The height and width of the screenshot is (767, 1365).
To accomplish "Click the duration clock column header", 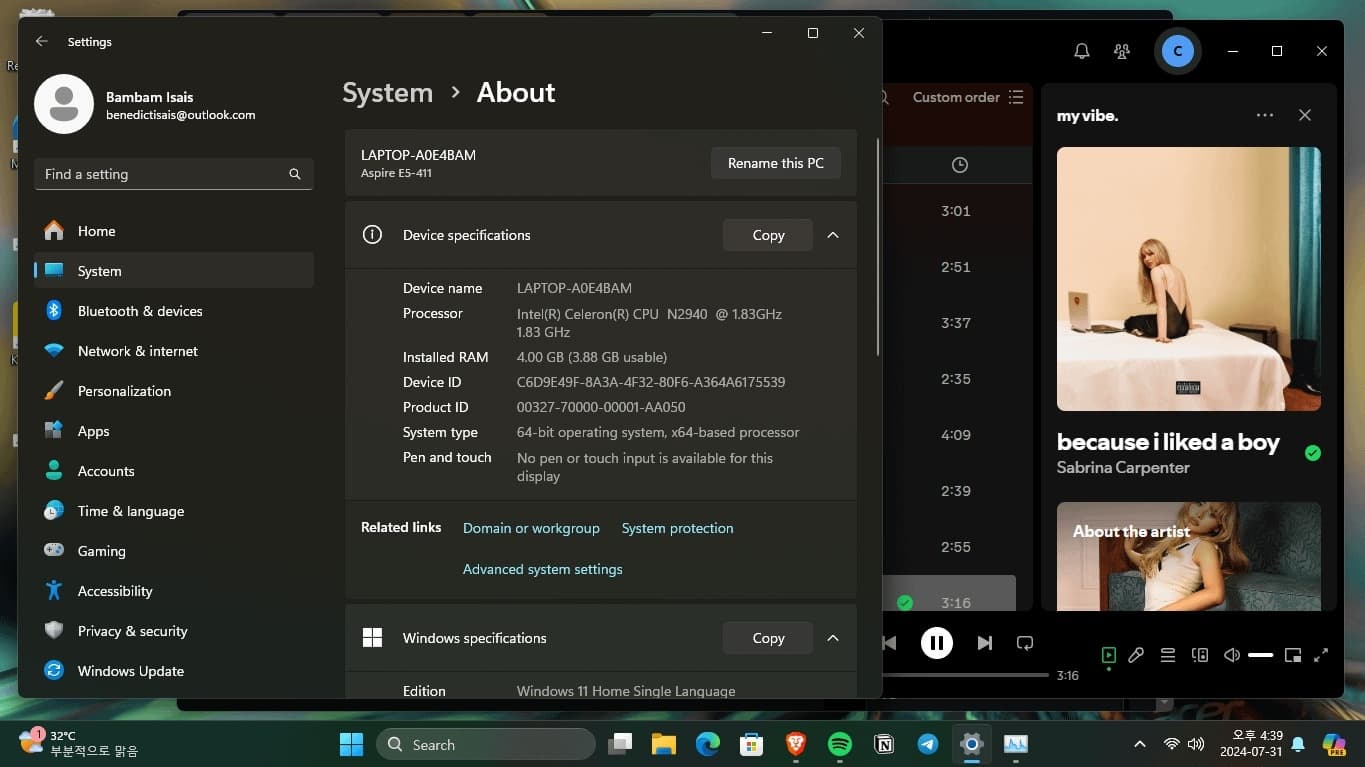I will 959,165.
